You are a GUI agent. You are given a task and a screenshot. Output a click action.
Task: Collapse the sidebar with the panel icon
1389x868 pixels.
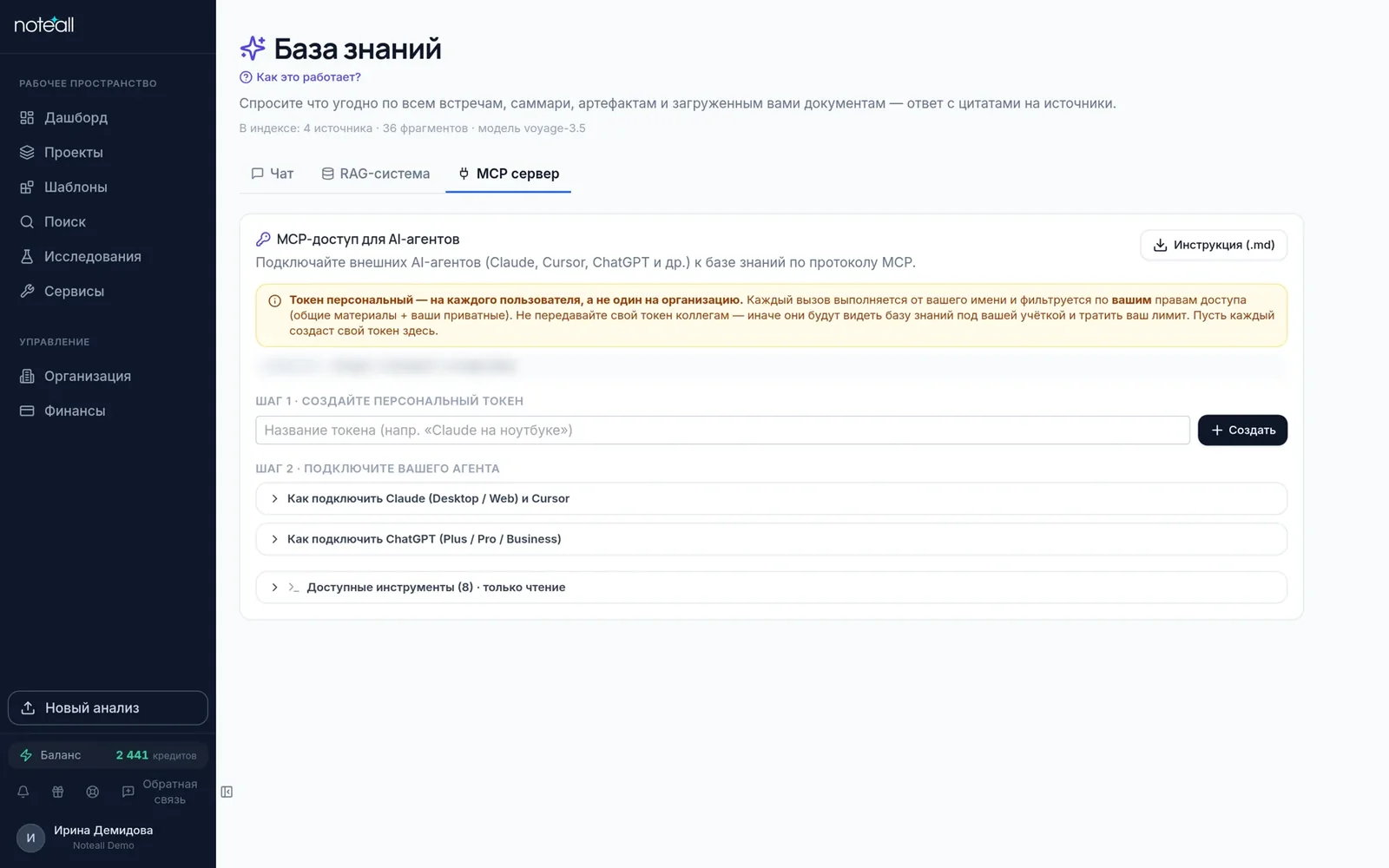[227, 792]
